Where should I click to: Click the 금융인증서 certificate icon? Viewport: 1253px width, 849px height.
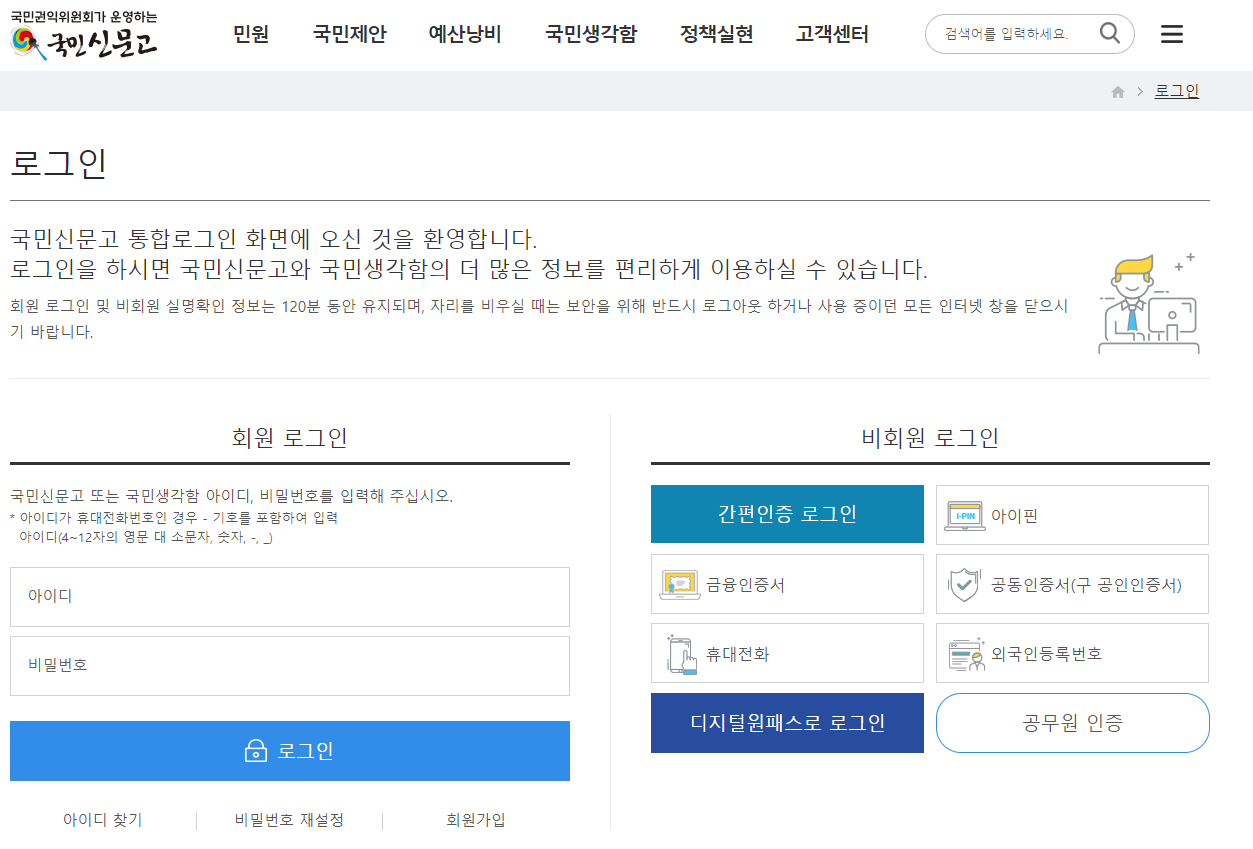pos(681,584)
